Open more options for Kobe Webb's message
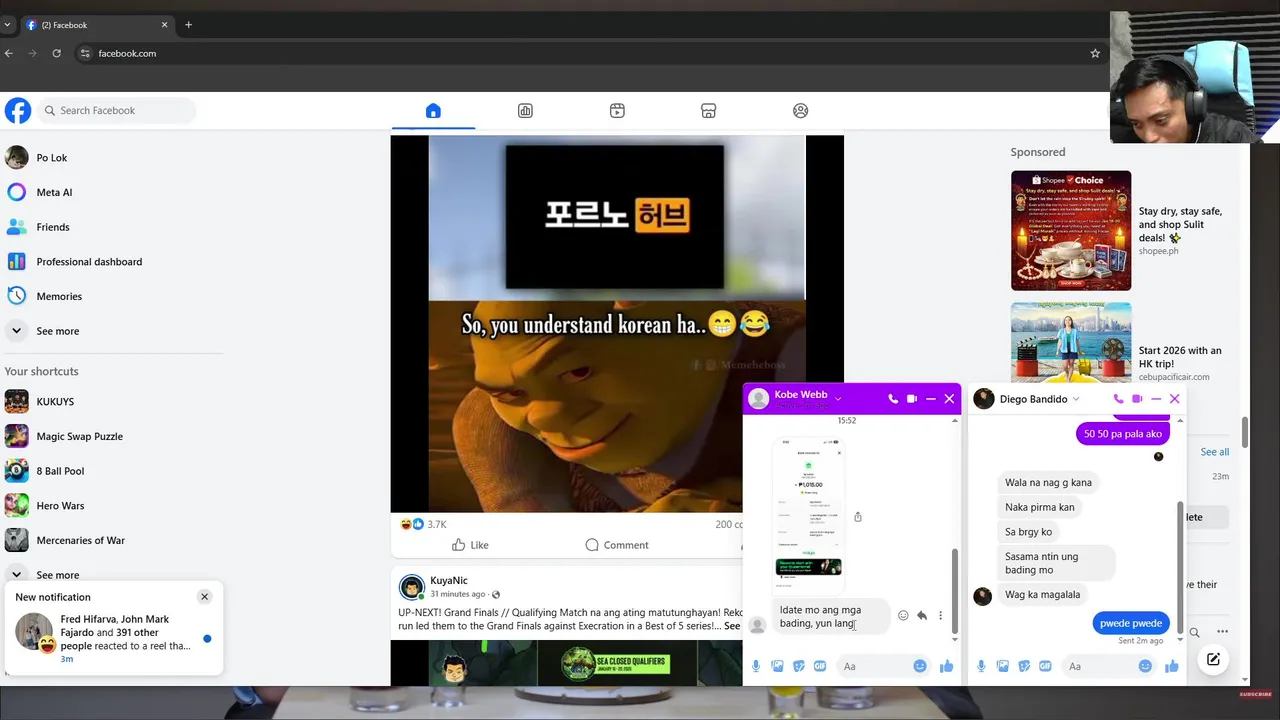 click(940, 616)
